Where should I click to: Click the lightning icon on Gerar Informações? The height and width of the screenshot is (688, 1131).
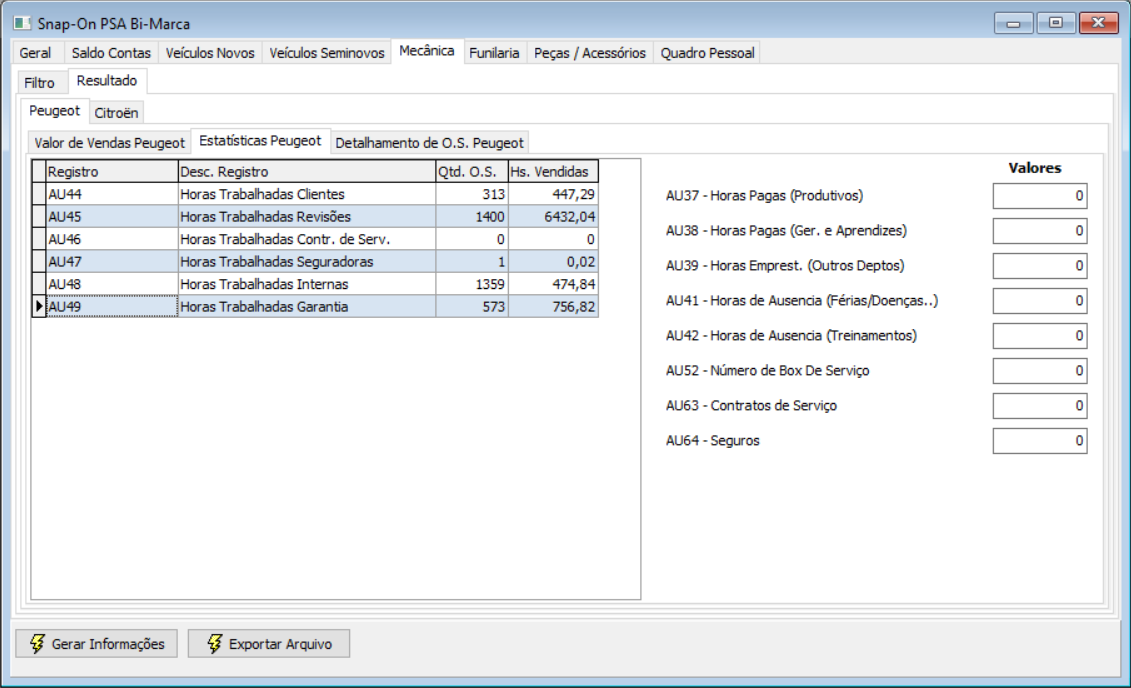37,643
